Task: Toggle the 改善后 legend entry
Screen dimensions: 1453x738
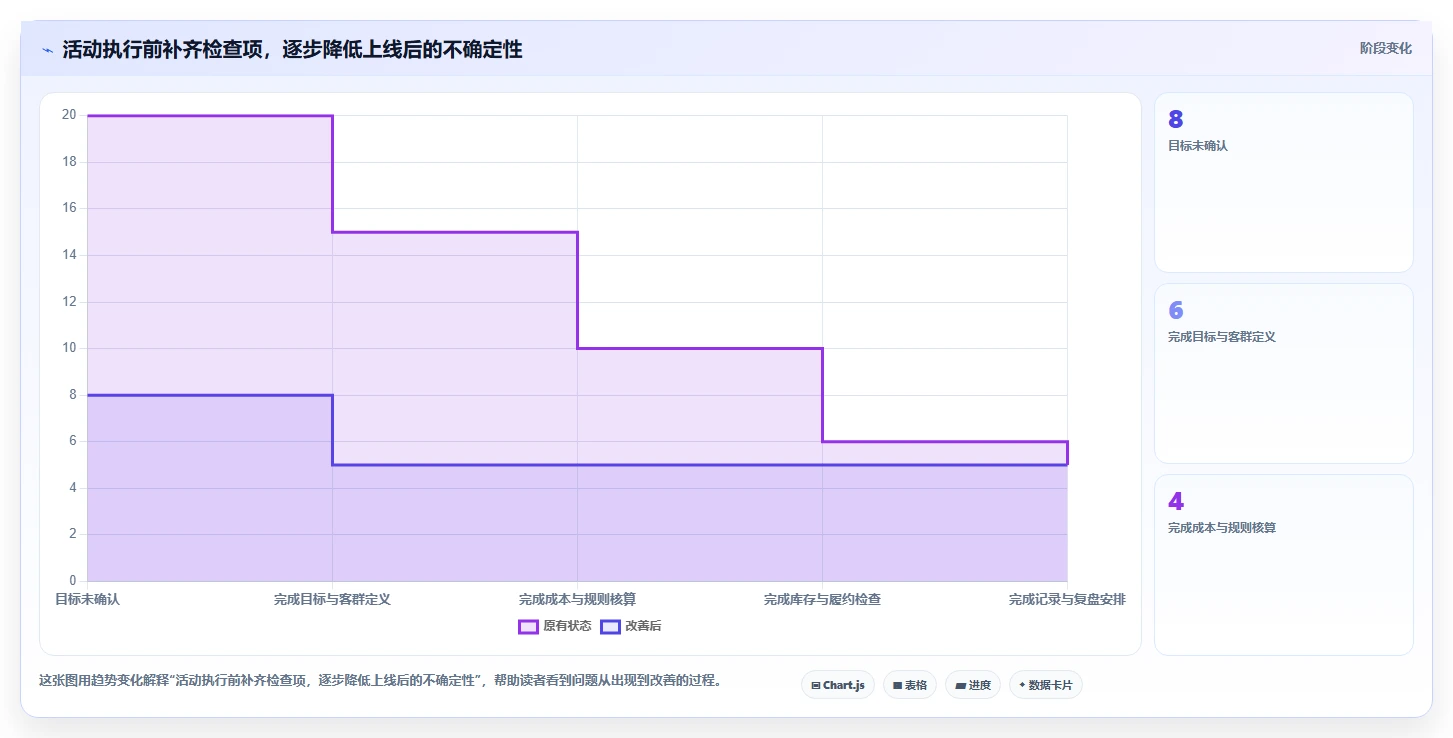Action: [631, 626]
